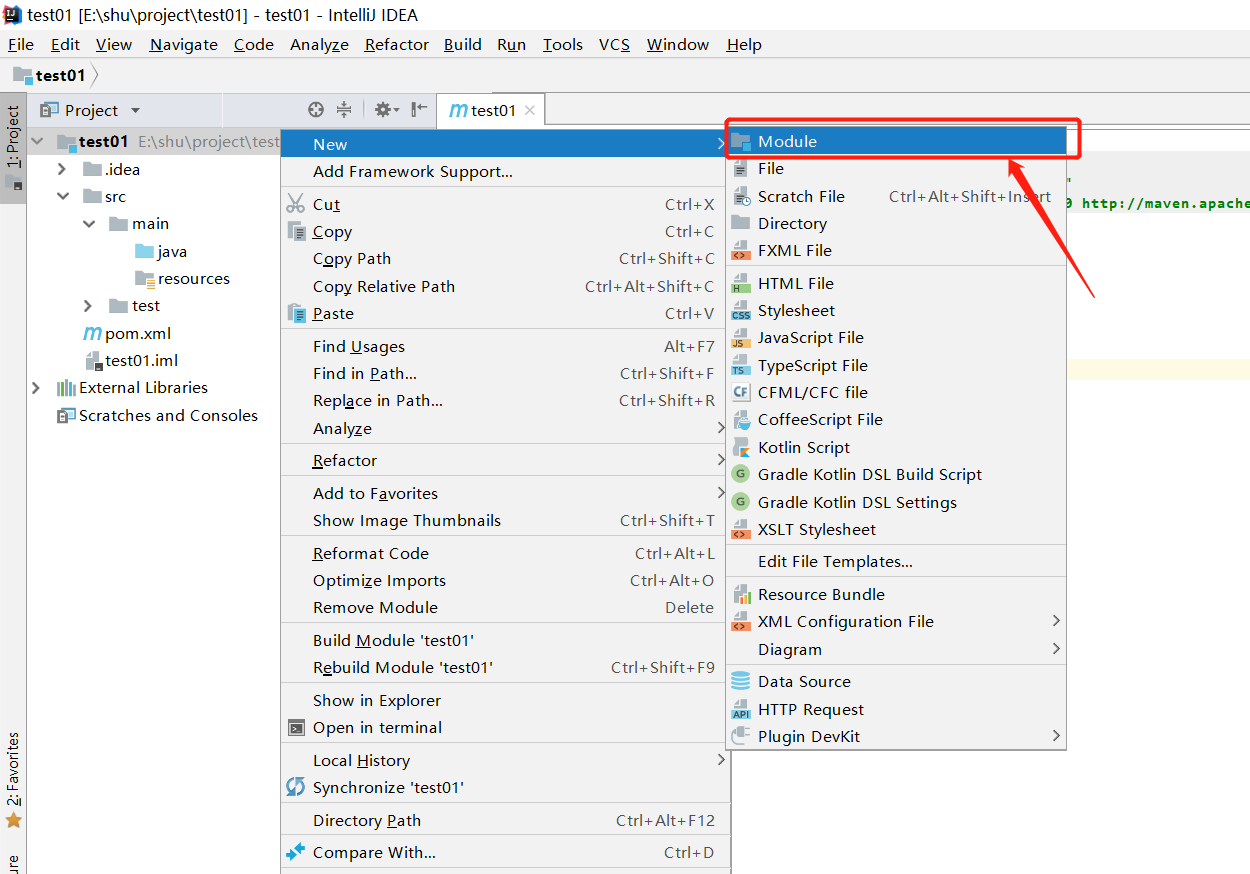Click the Stylesheet CSS icon
1250x874 pixels.
point(741,311)
